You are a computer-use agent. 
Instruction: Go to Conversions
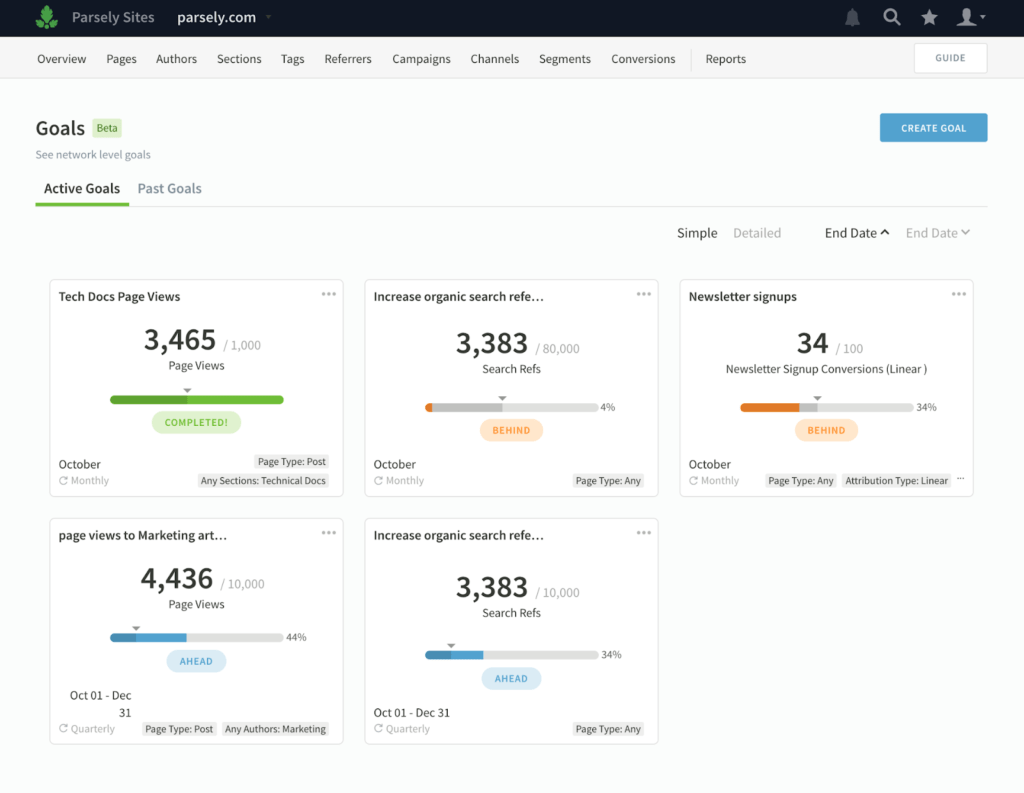(x=643, y=59)
